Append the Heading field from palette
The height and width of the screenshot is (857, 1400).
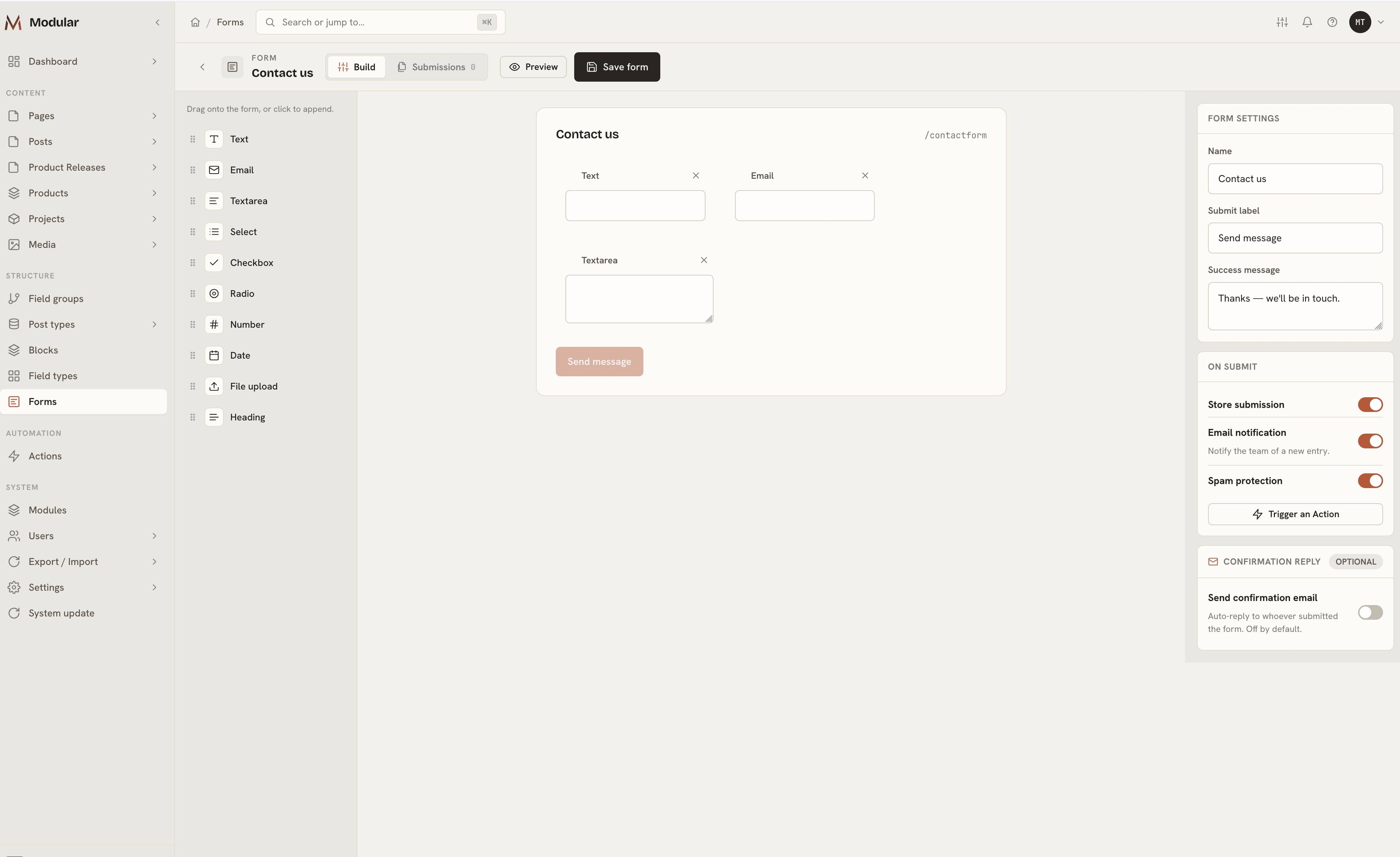pyautogui.click(x=265, y=417)
